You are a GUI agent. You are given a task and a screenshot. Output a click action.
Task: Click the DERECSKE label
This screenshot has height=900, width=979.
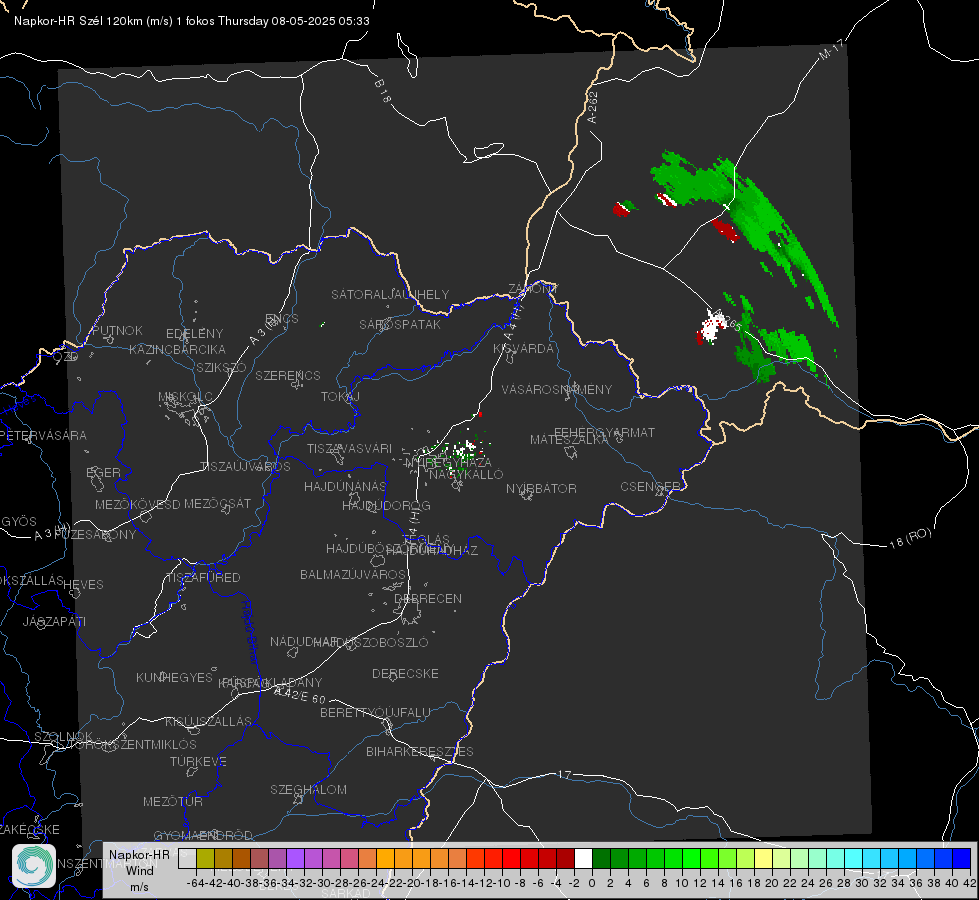tap(405, 673)
